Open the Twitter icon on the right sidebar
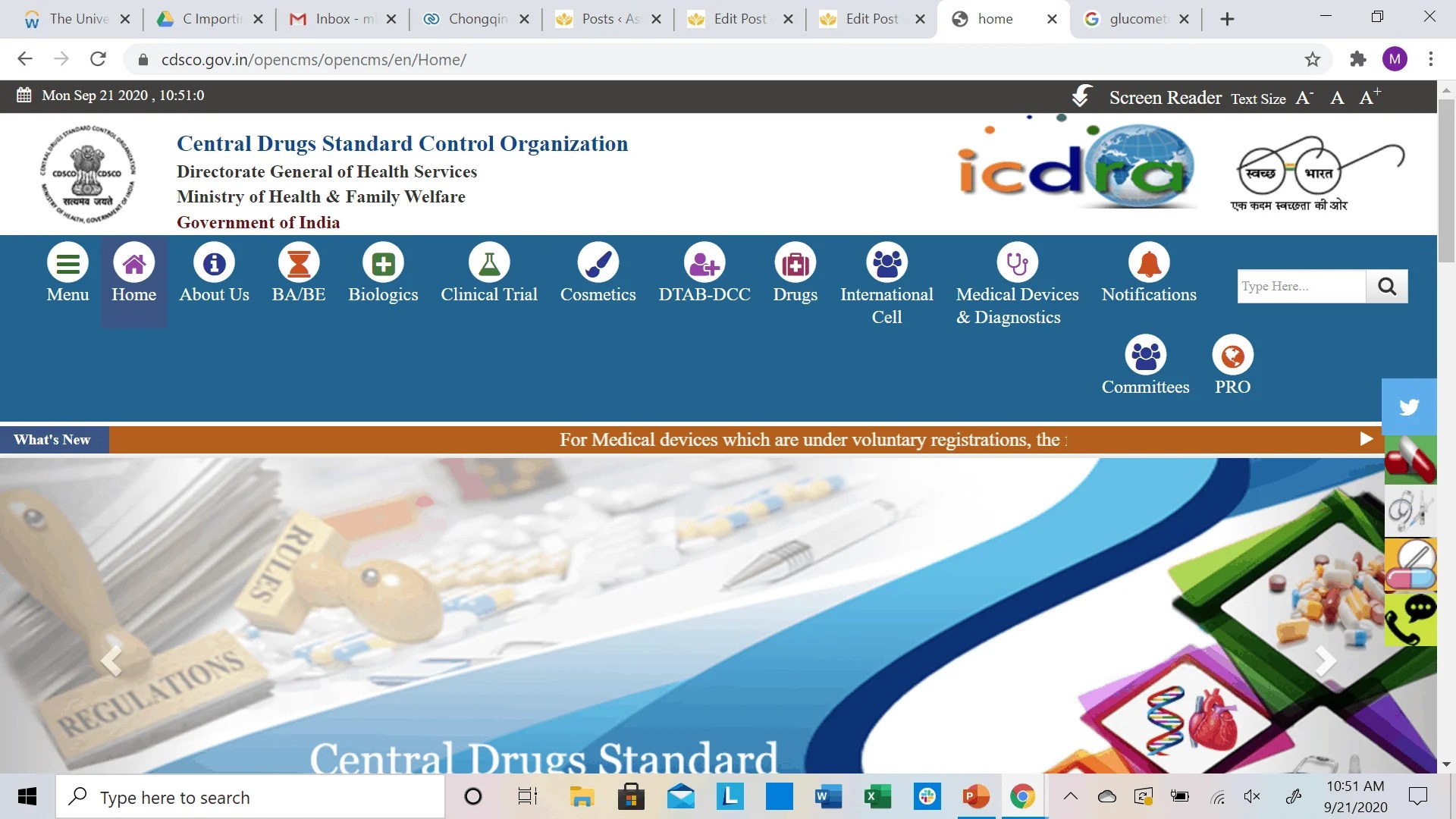Screen dimensions: 1456x819 click(x=1410, y=406)
